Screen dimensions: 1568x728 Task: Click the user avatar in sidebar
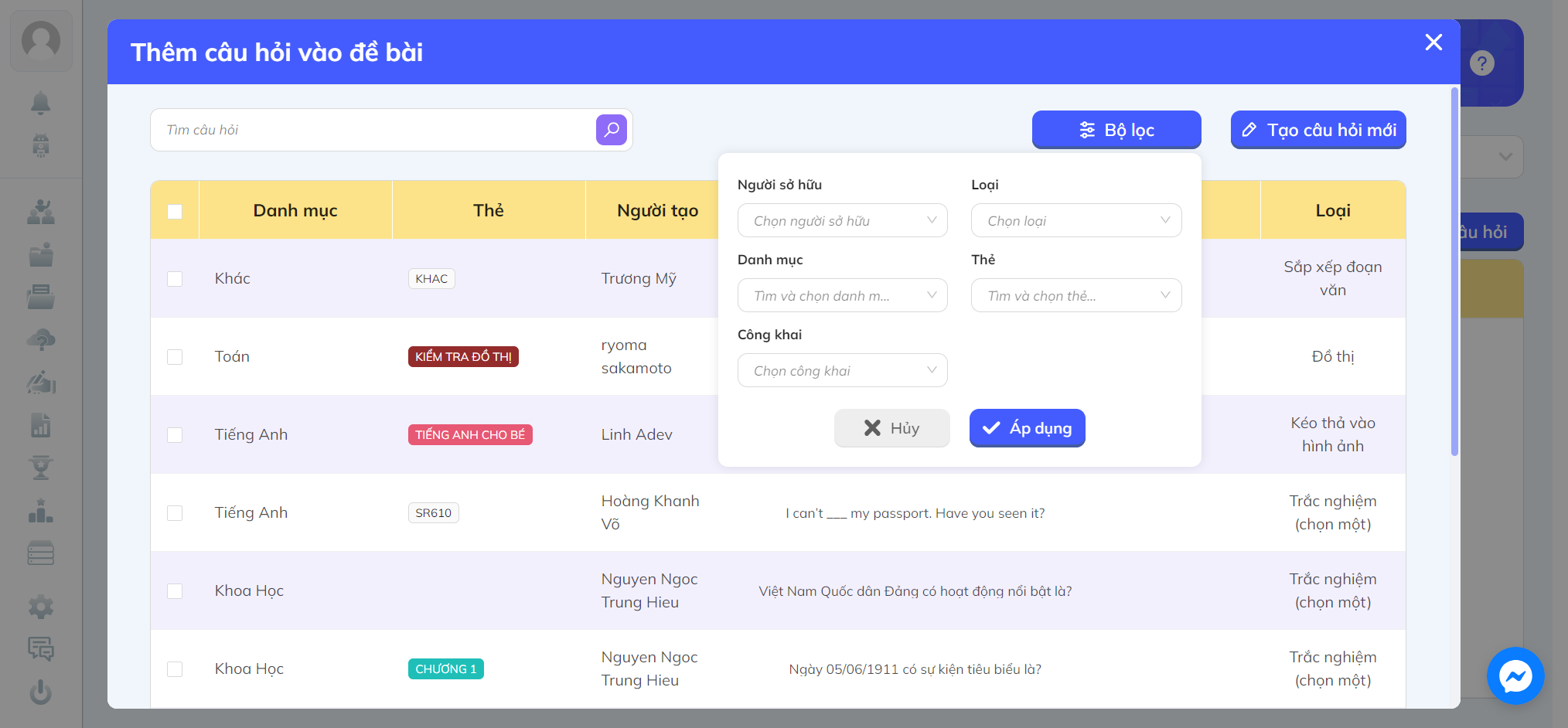41,41
